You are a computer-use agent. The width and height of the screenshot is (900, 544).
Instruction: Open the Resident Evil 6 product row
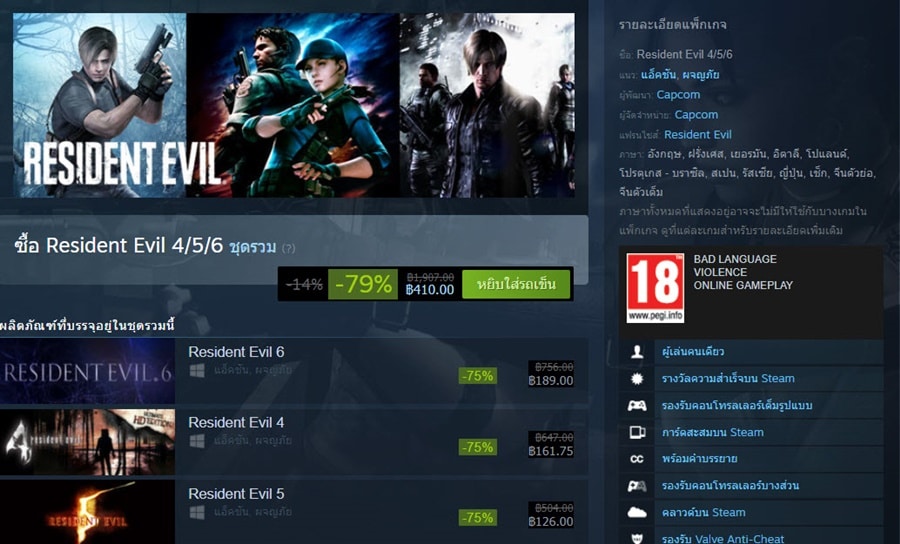(x=294, y=371)
